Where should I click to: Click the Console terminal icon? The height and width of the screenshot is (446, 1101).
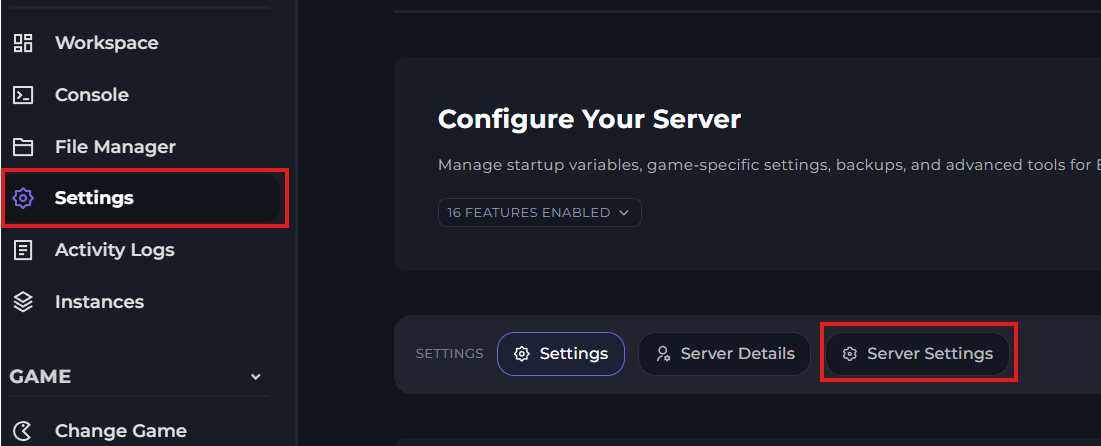tap(23, 95)
